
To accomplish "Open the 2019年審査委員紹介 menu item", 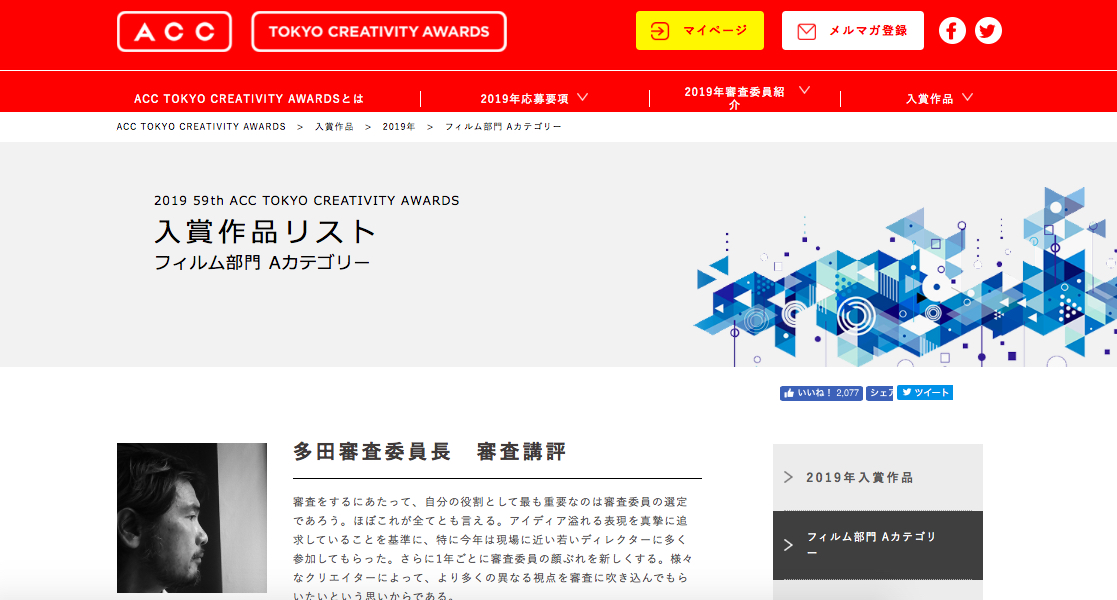I will pyautogui.click(x=734, y=98).
